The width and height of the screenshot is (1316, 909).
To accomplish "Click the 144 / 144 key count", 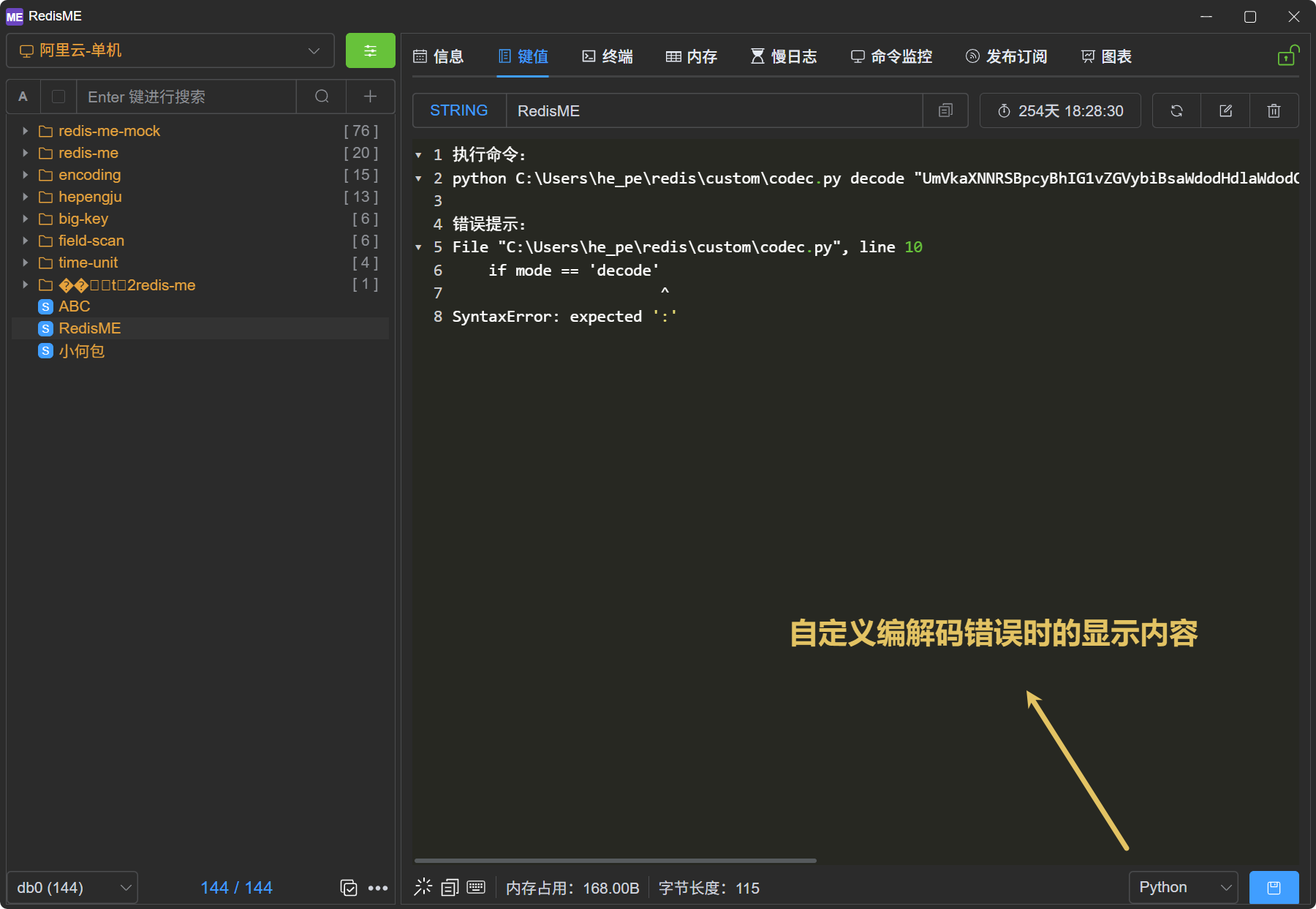I will (x=236, y=888).
